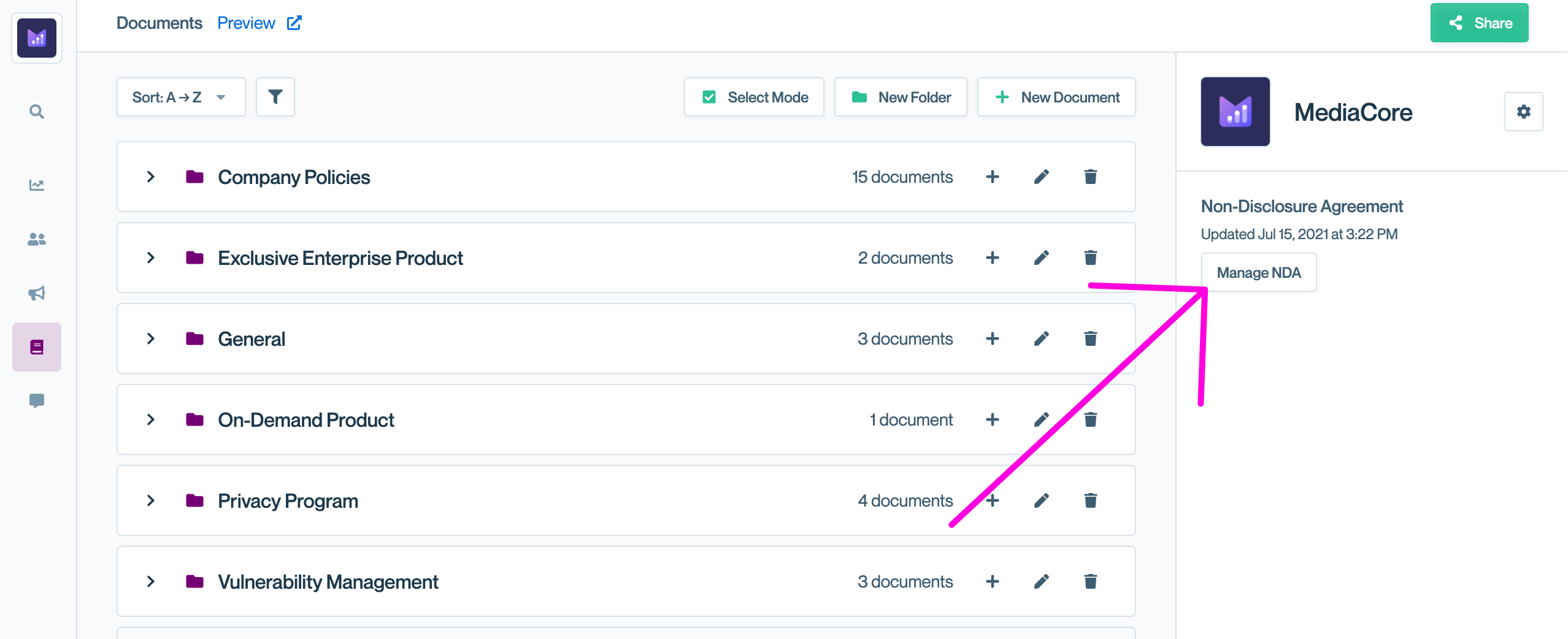Expand the On-Demand Product chevron
Viewport: 1568px width, 639px height.
pyautogui.click(x=151, y=419)
